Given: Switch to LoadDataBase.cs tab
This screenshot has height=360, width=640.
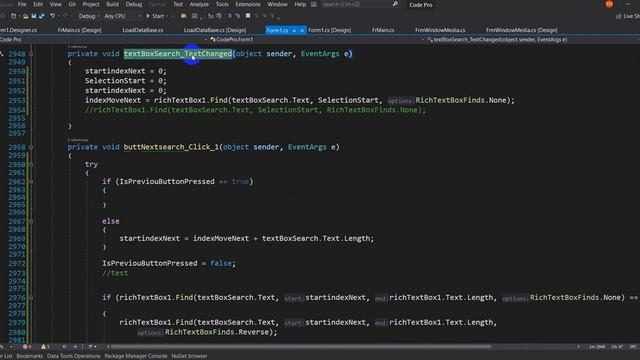Looking at the screenshot, I should tap(143, 30).
